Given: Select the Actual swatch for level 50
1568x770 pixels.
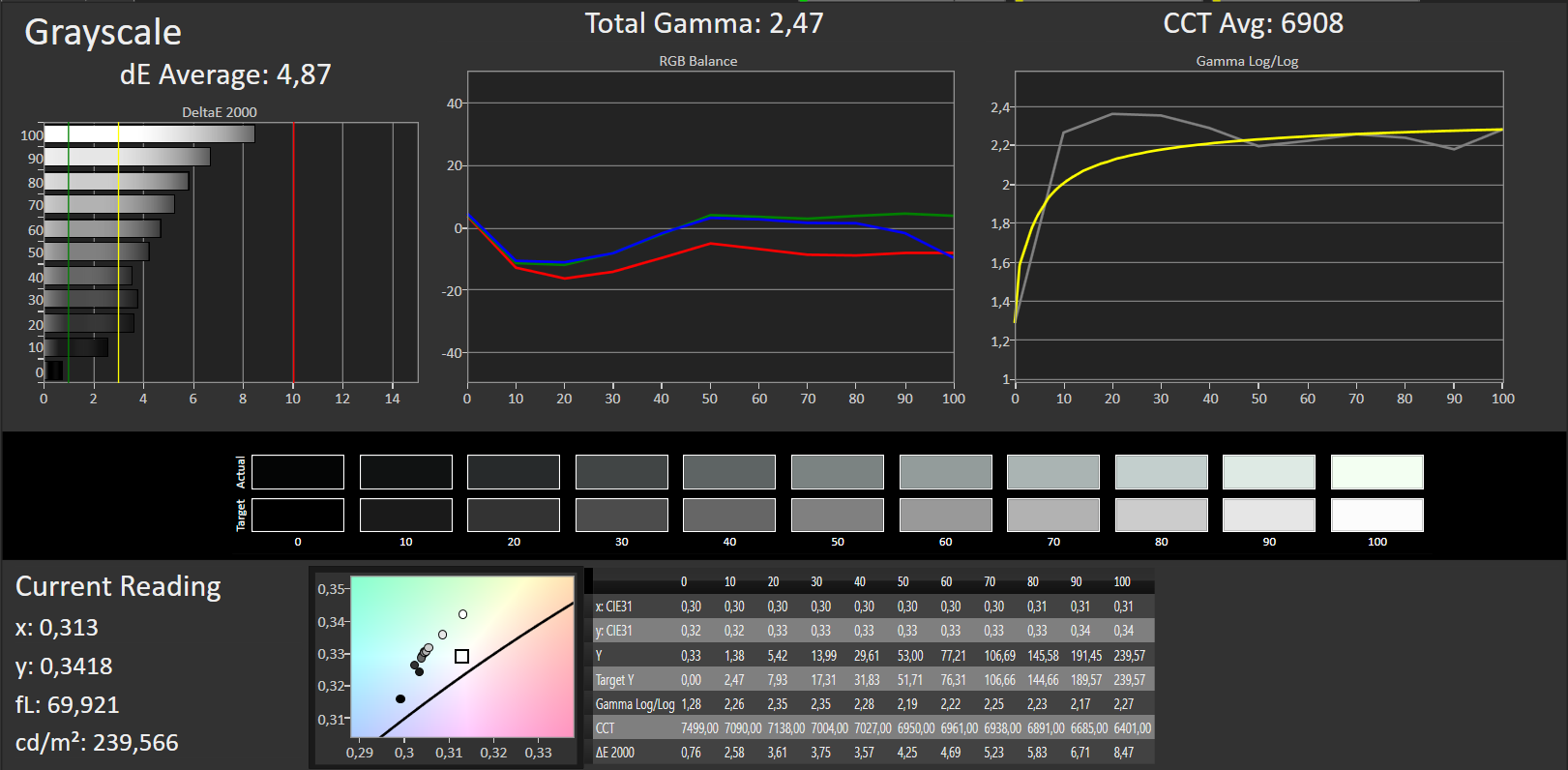Looking at the screenshot, I should pyautogui.click(x=838, y=472).
